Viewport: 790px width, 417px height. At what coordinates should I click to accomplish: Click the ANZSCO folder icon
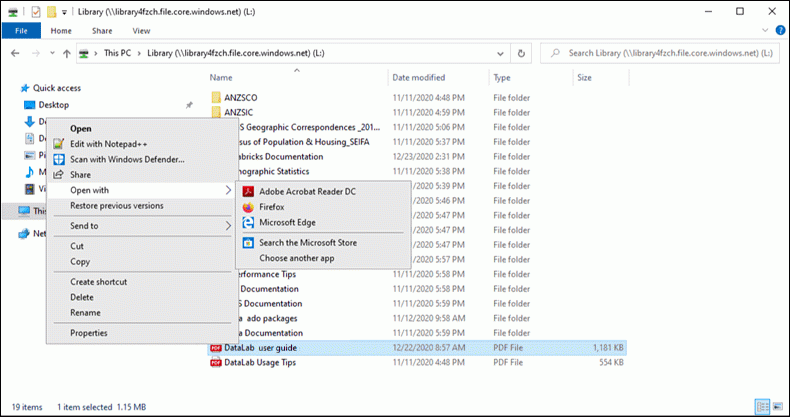[x=216, y=98]
